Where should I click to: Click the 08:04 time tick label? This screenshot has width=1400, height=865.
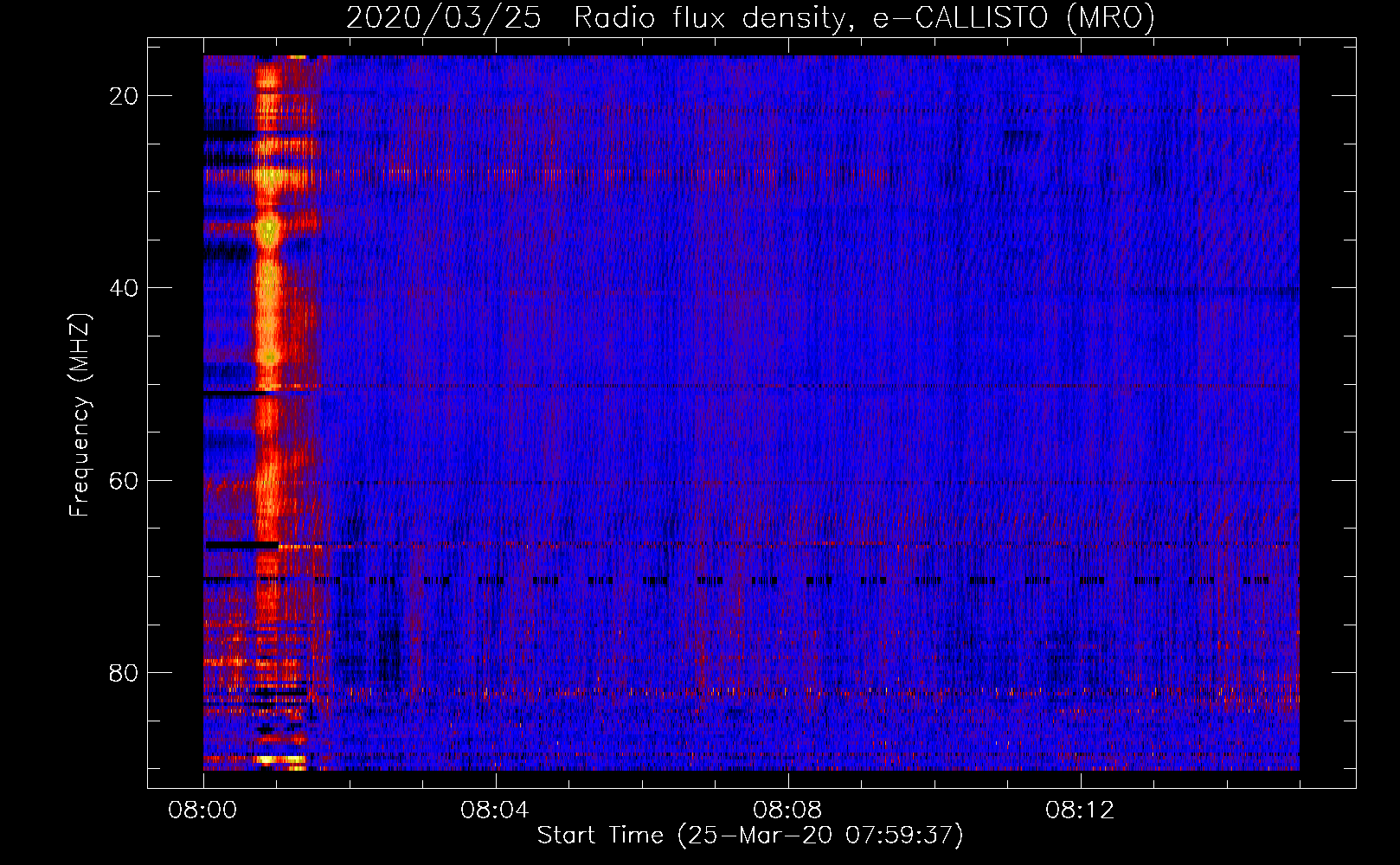[x=495, y=811]
